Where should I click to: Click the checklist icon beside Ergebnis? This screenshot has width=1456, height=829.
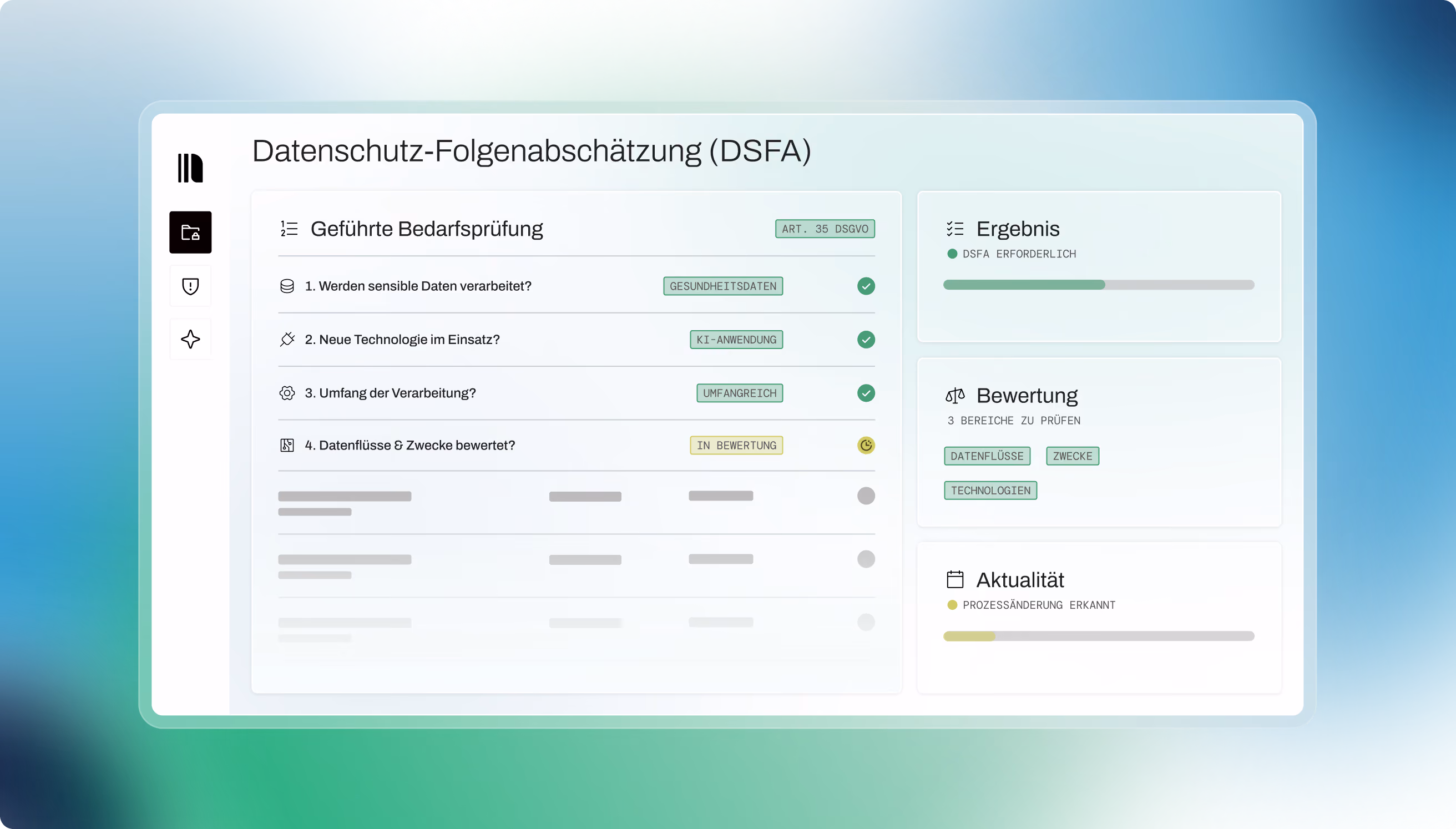(x=954, y=228)
